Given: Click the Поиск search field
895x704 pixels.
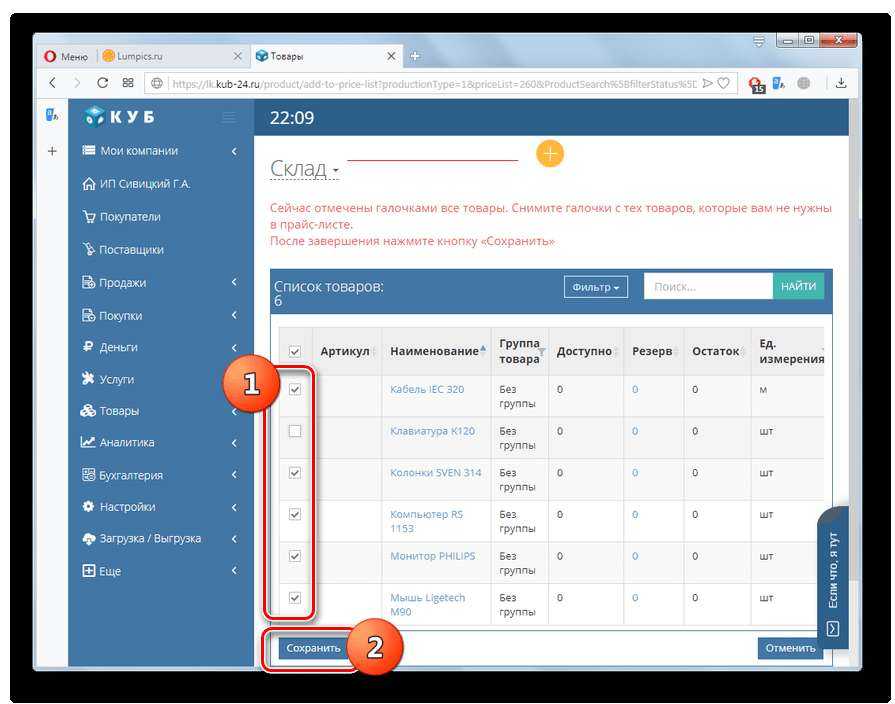Looking at the screenshot, I should point(708,286).
